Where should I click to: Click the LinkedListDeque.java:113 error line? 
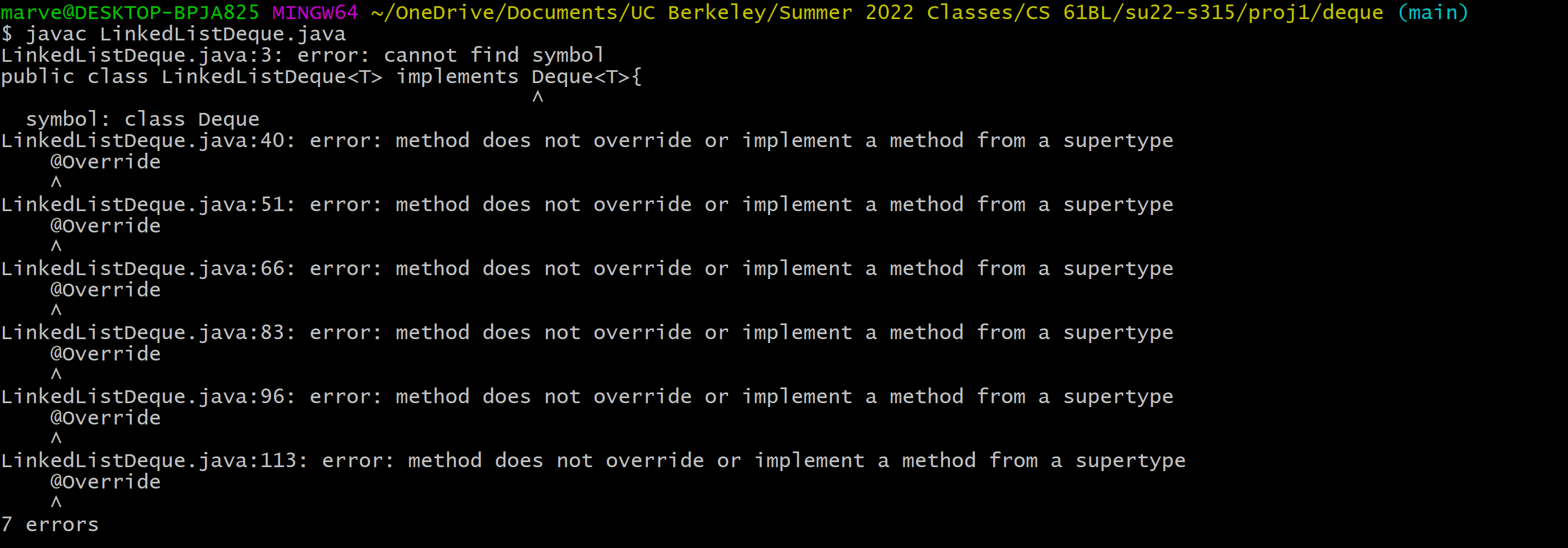(593, 460)
